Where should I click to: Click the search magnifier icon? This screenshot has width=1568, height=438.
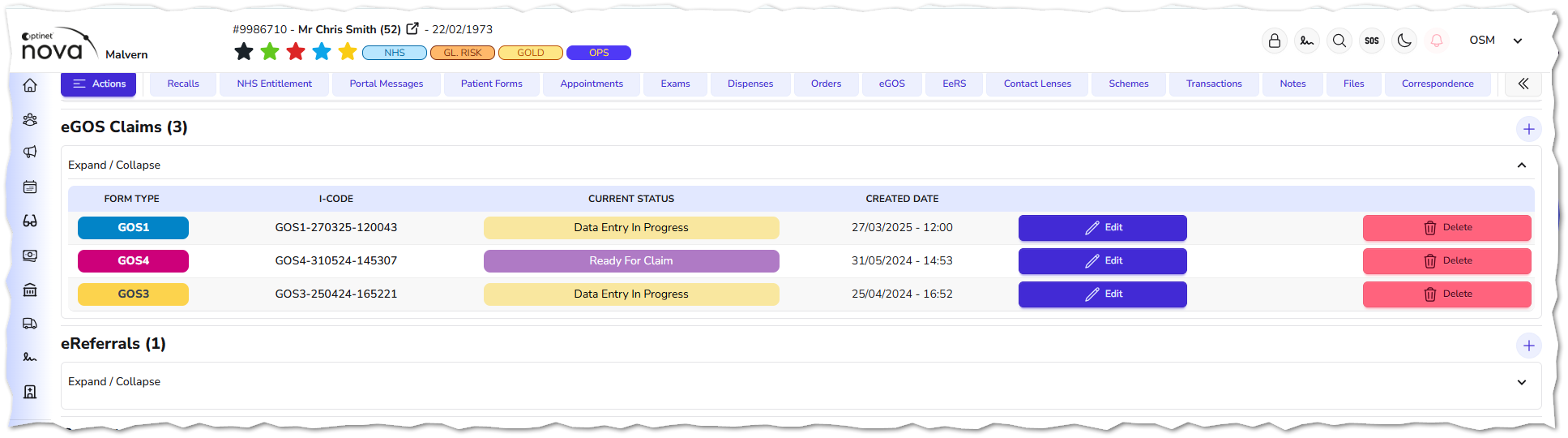click(x=1339, y=41)
